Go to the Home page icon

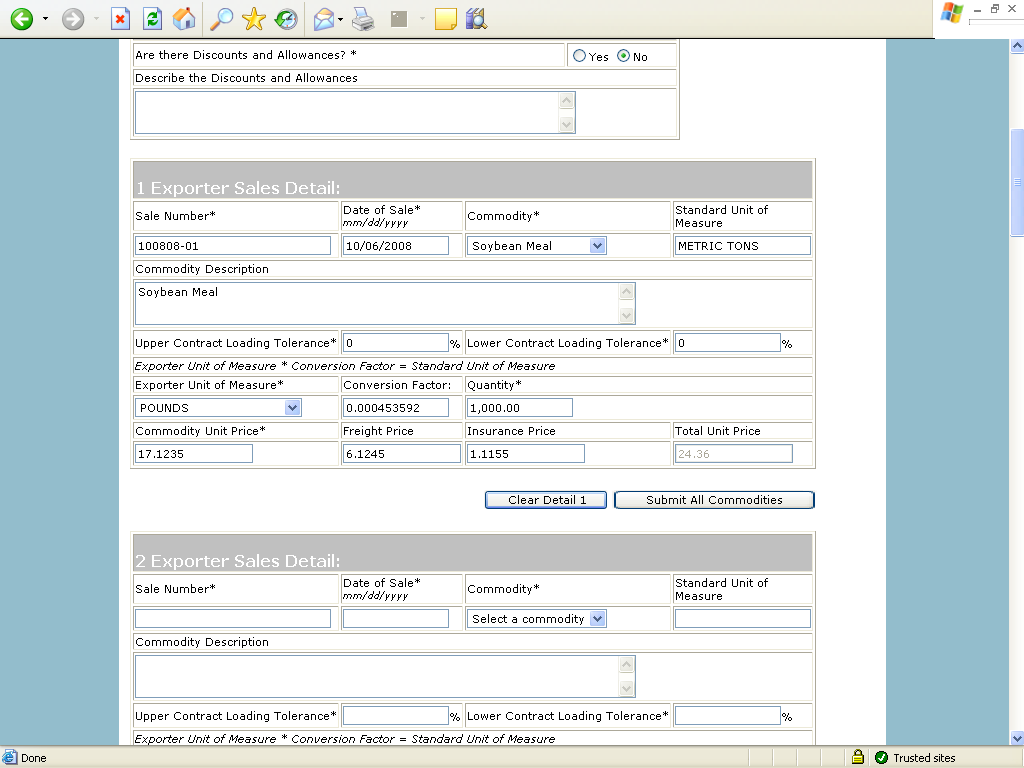point(184,18)
